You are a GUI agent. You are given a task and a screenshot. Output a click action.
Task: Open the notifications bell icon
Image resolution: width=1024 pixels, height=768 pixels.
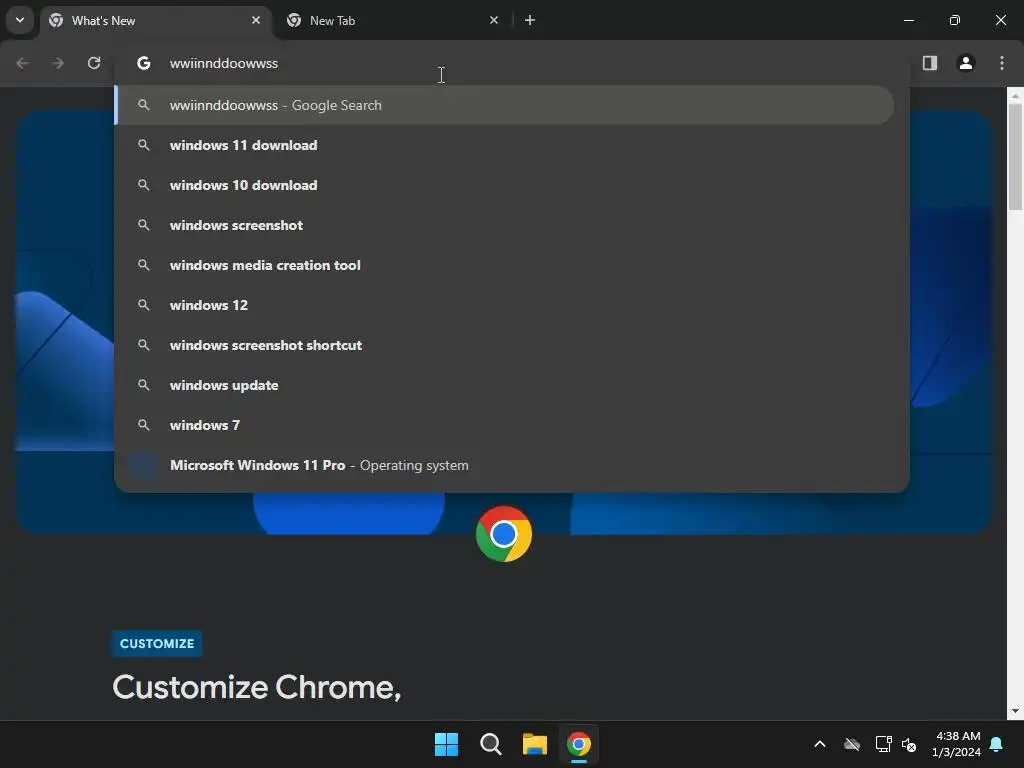click(x=997, y=744)
